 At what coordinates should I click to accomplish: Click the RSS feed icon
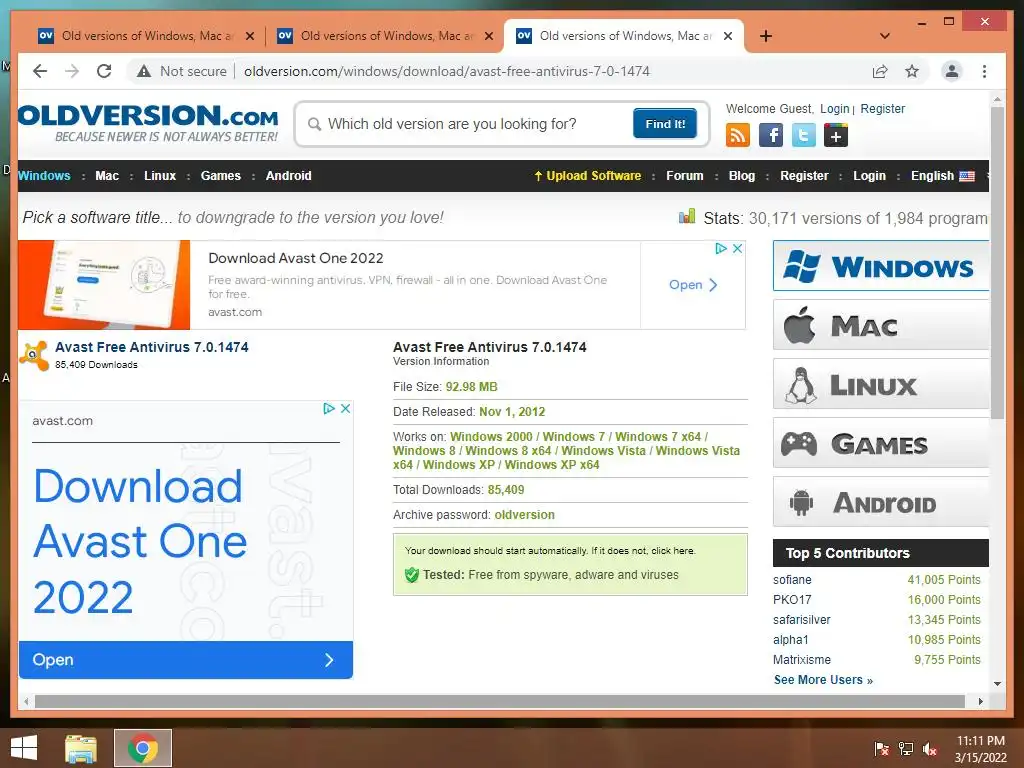pos(738,135)
